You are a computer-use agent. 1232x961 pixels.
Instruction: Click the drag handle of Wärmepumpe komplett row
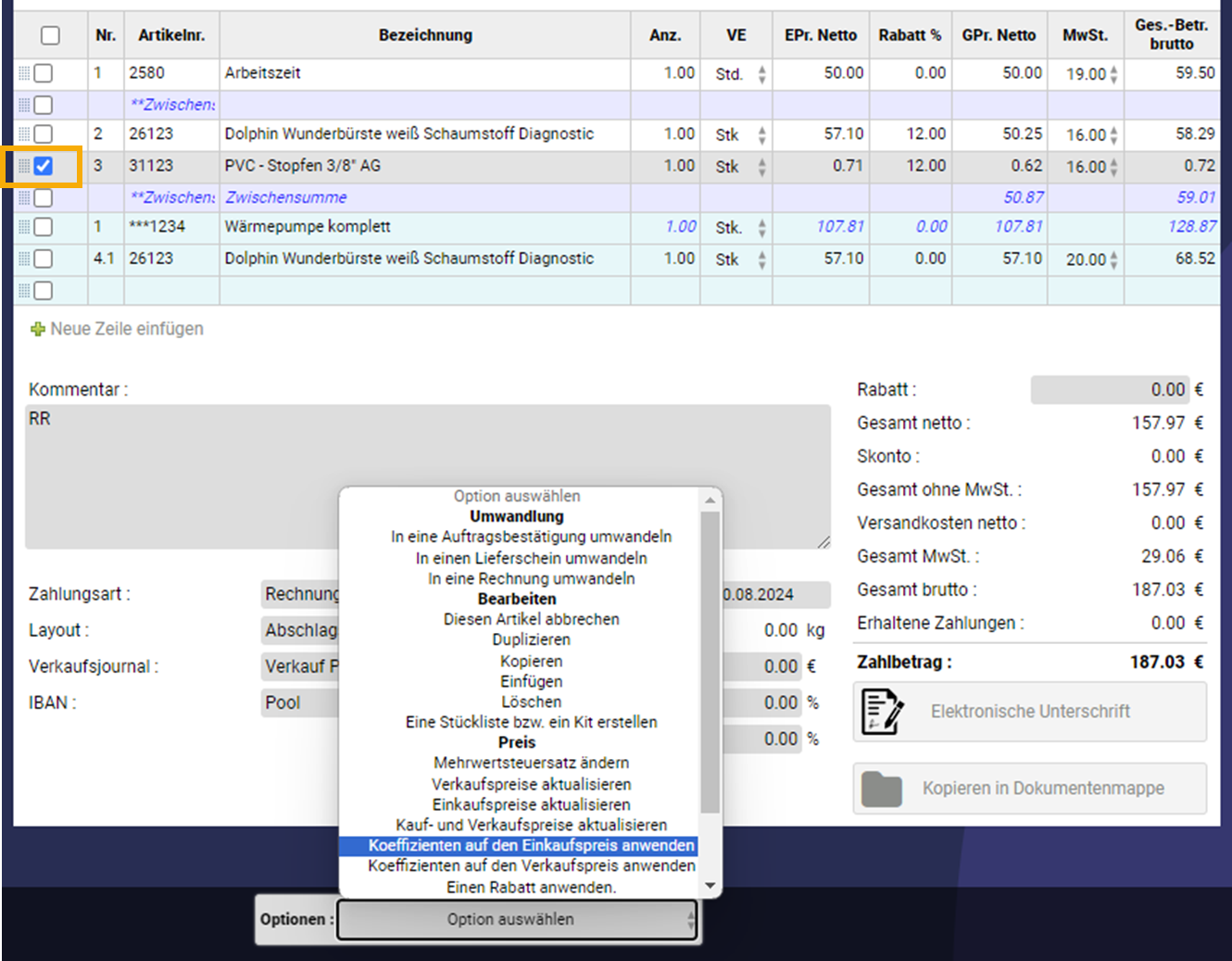click(24, 227)
